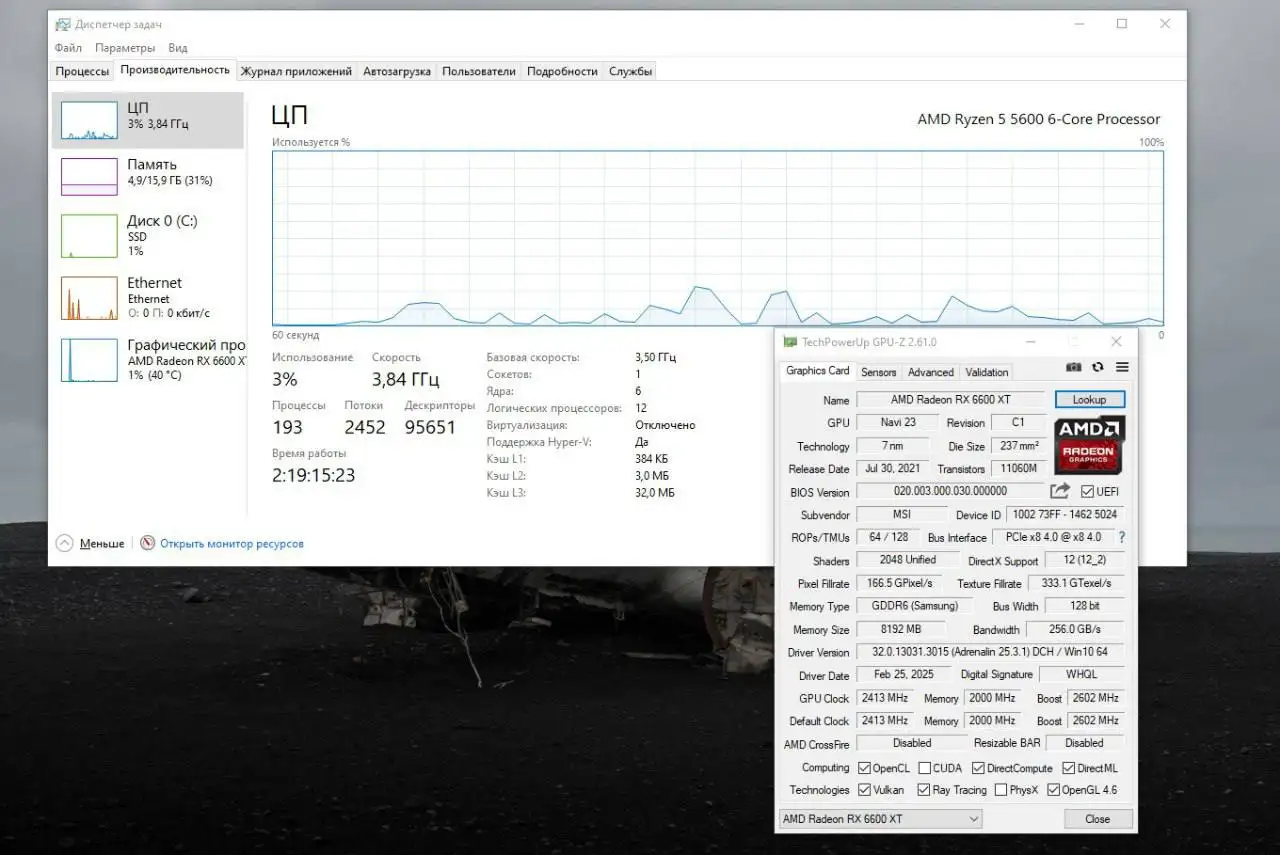Collapse Task Manager with Меньше chevron
This screenshot has width=1280, height=855.
tap(65, 543)
